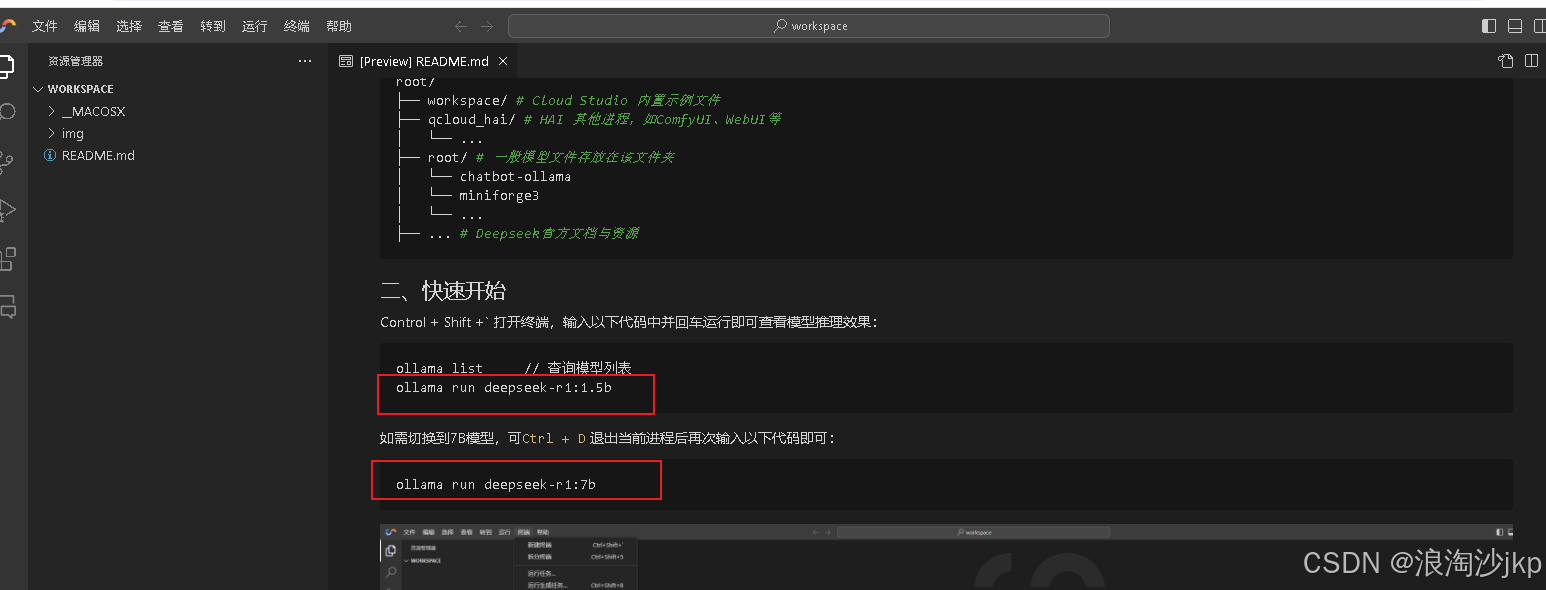
Task: Open the 运行 menu
Action: coord(255,26)
